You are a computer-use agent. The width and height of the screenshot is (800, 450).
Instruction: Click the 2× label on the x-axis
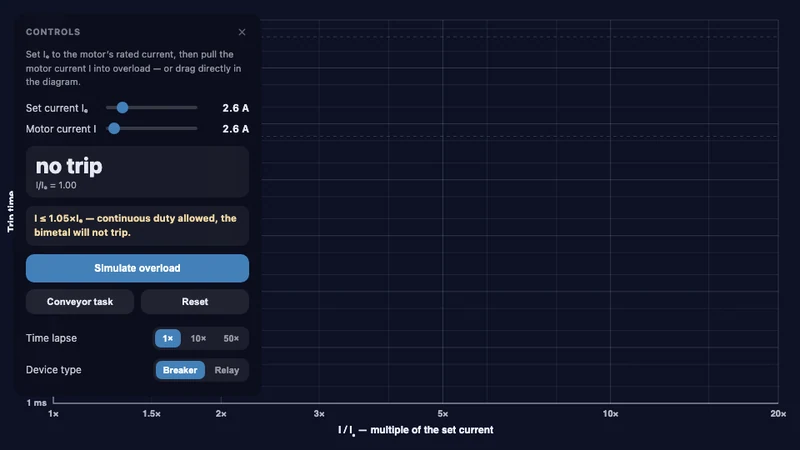coord(221,414)
